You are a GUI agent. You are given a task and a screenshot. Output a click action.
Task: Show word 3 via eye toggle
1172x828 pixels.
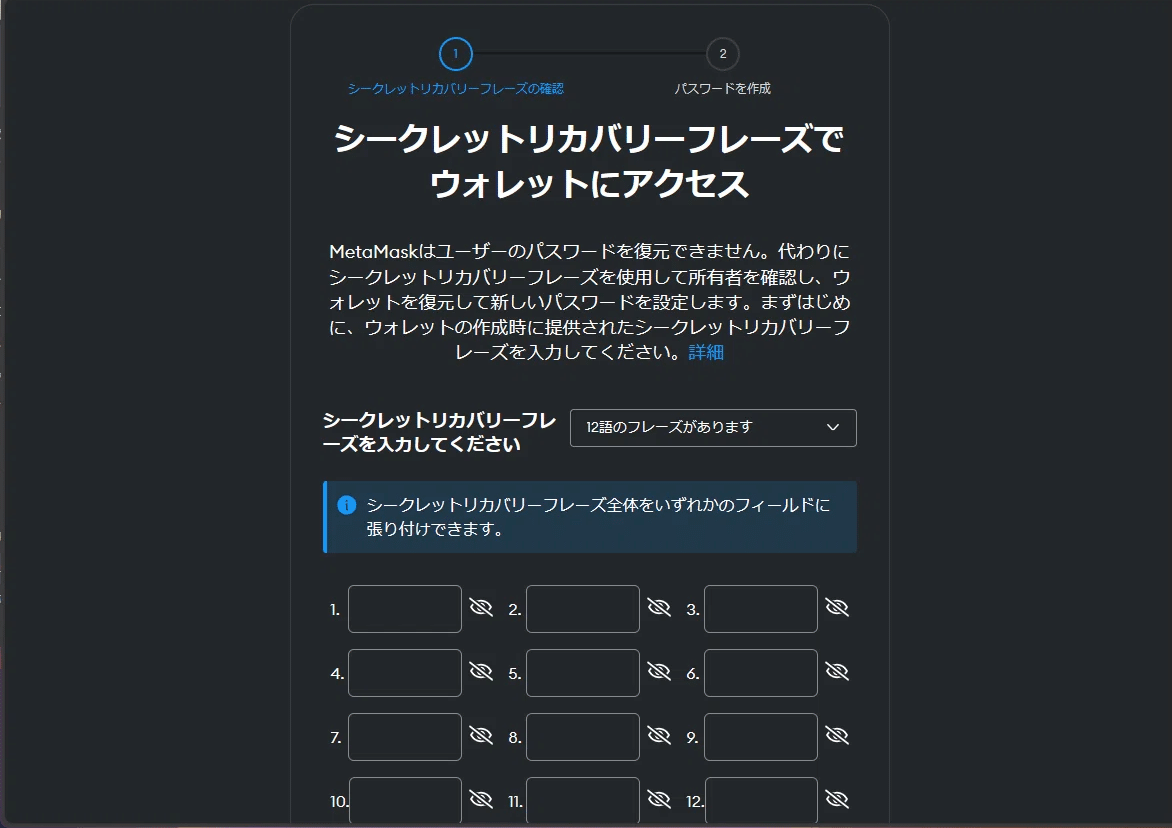(836, 608)
